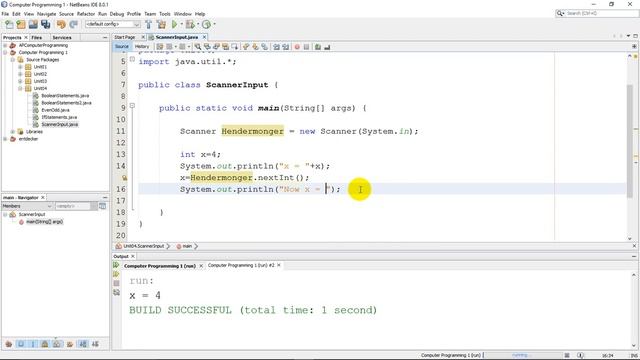
Task: Click the Debug Project toolbar icon
Action: (x=190, y=24)
